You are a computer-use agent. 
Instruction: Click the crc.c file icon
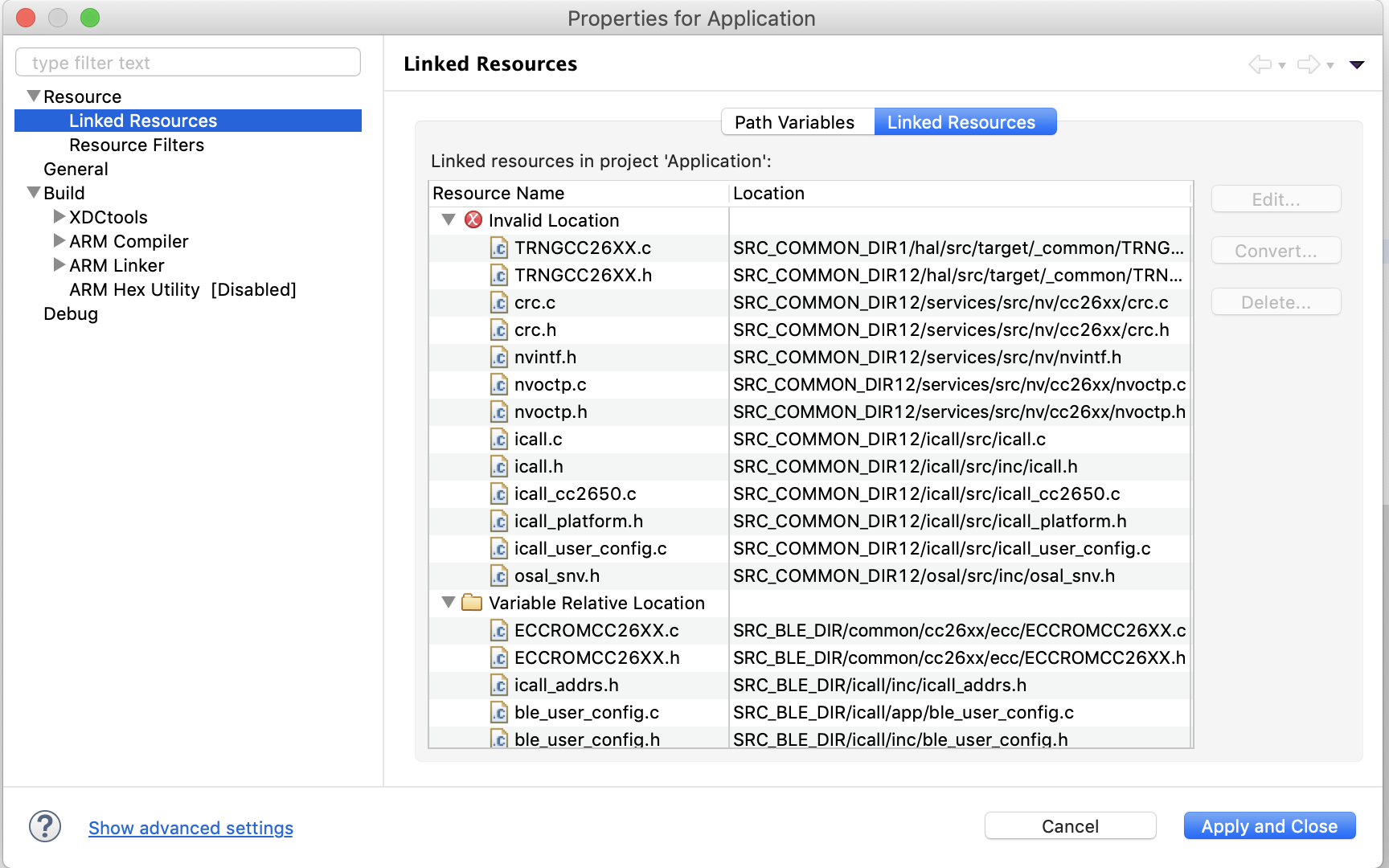coord(499,302)
